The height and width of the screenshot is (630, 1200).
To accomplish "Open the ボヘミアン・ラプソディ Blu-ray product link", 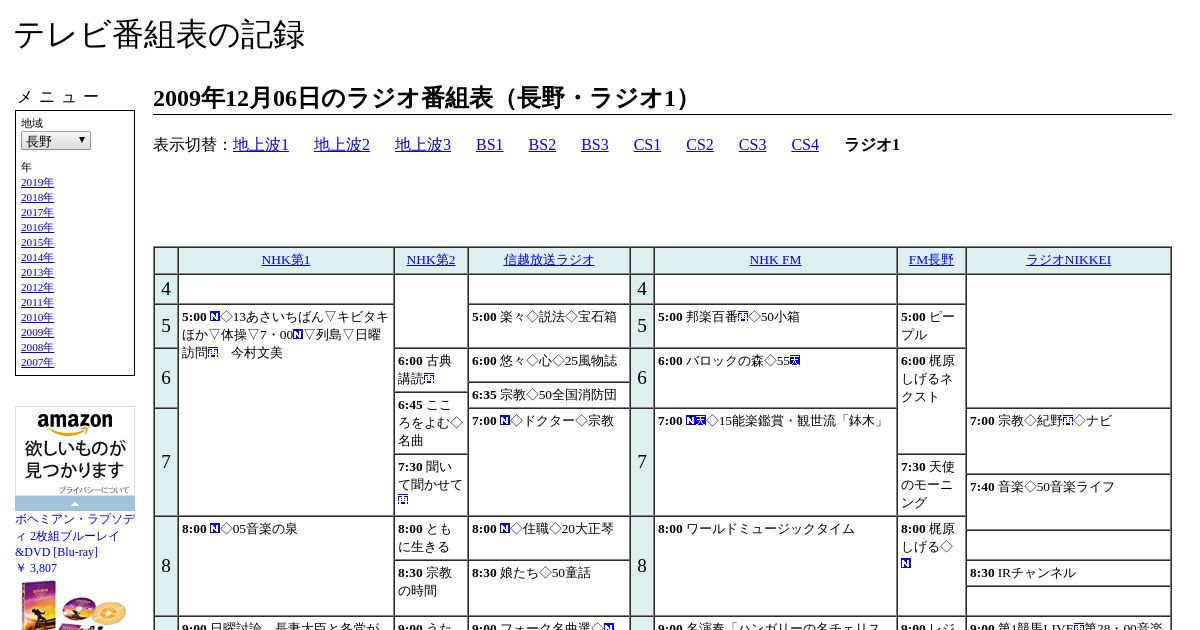I will tap(75, 535).
